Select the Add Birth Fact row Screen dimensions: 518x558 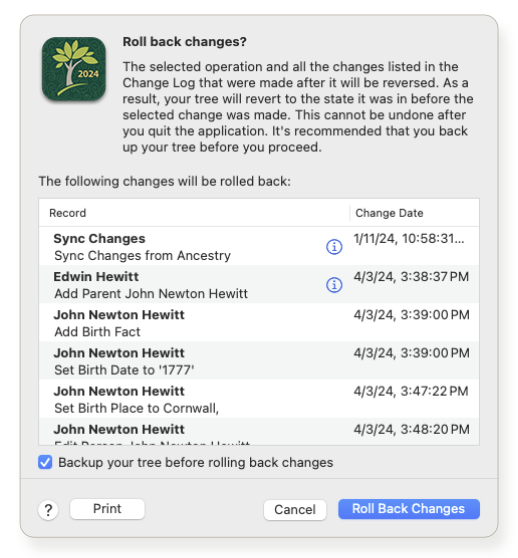tap(259, 322)
